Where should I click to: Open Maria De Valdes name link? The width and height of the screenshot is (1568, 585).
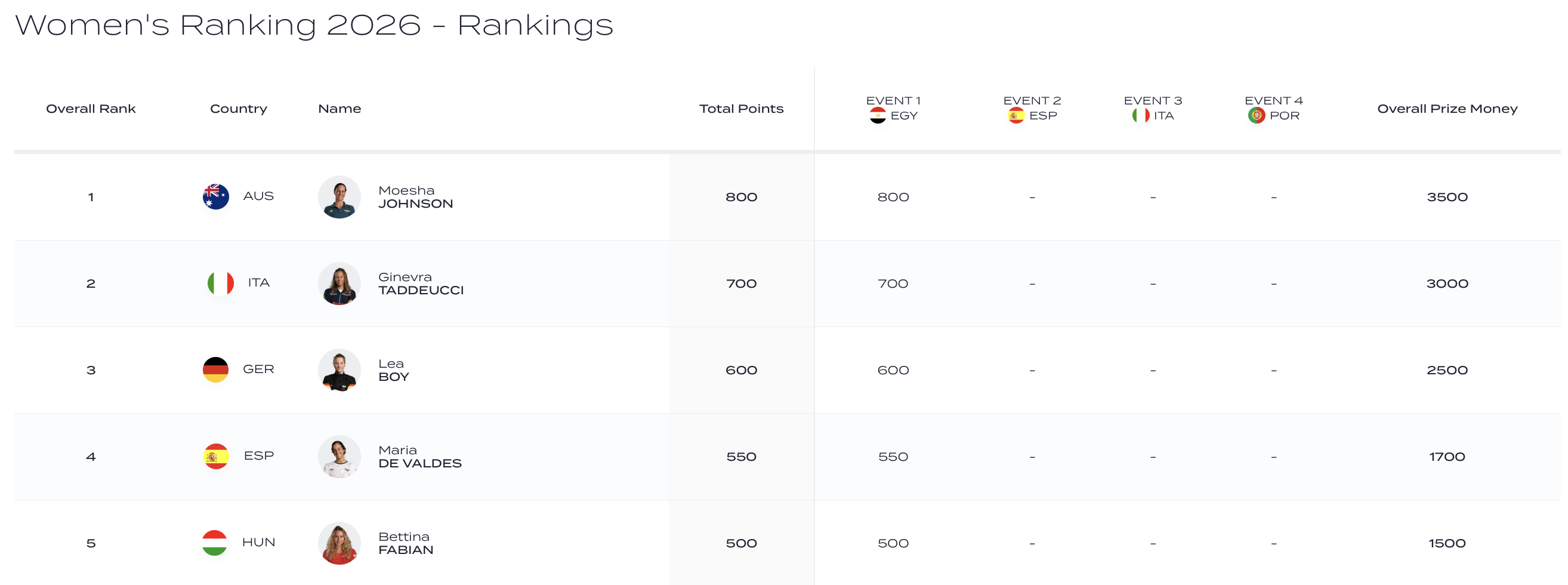pos(419,457)
